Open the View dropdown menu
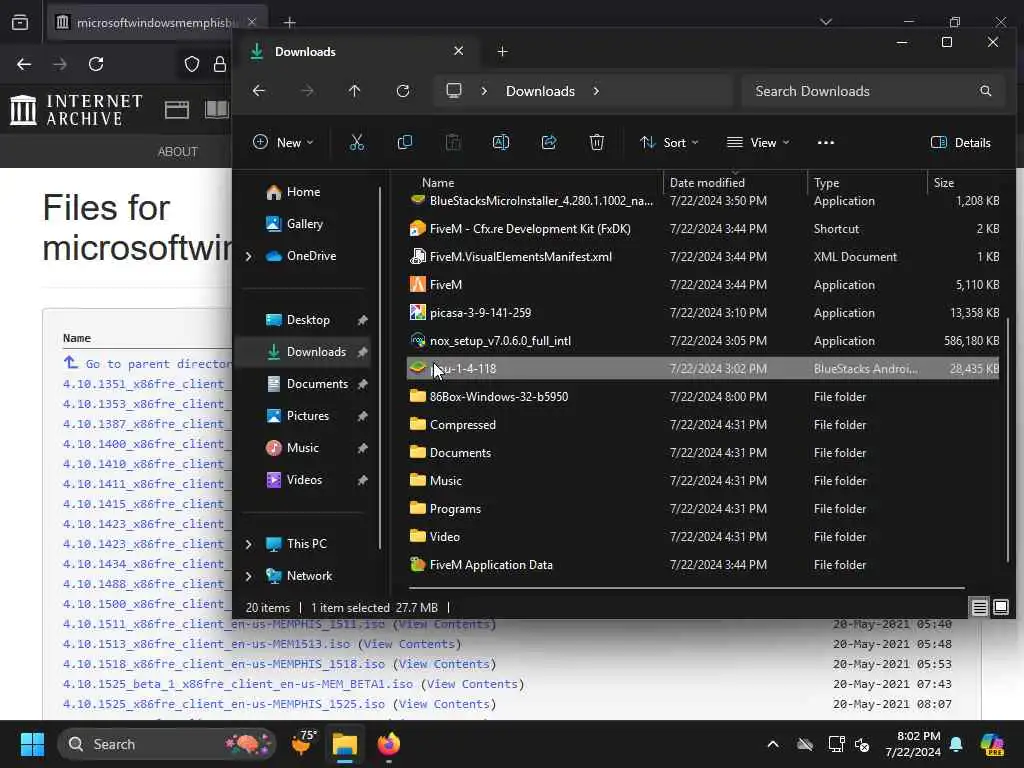 (x=758, y=142)
